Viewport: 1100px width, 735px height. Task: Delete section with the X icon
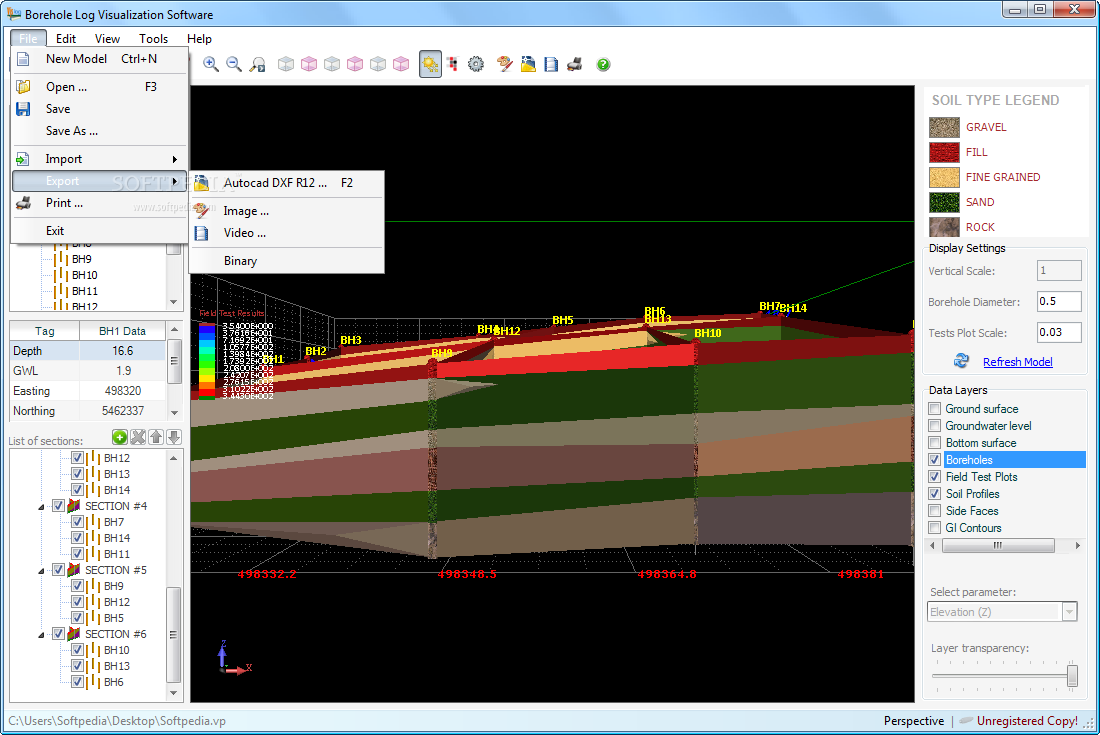[x=138, y=438]
